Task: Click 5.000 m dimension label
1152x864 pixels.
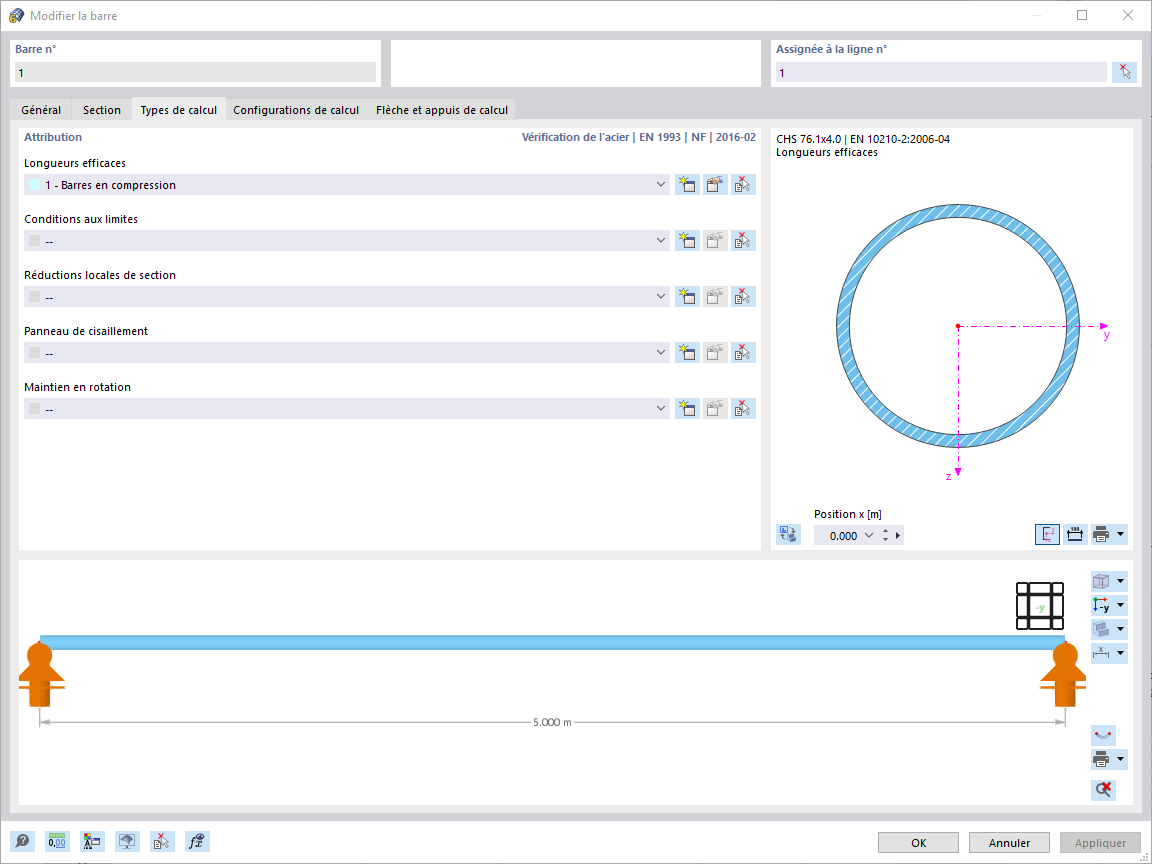Action: 552,722
